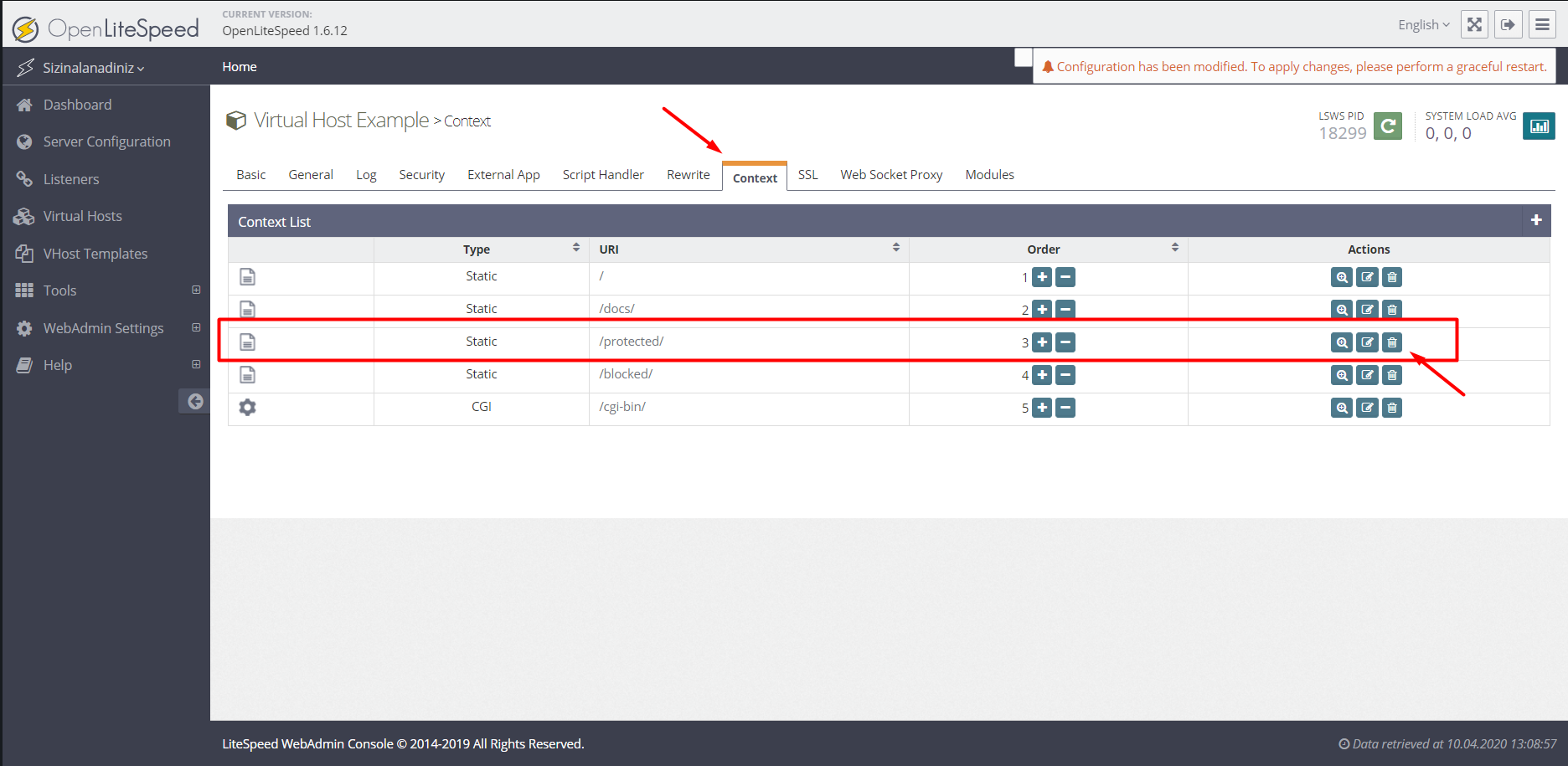This screenshot has width=1568, height=766.
Task: Add a new context with plus icon
Action: tap(1536, 220)
